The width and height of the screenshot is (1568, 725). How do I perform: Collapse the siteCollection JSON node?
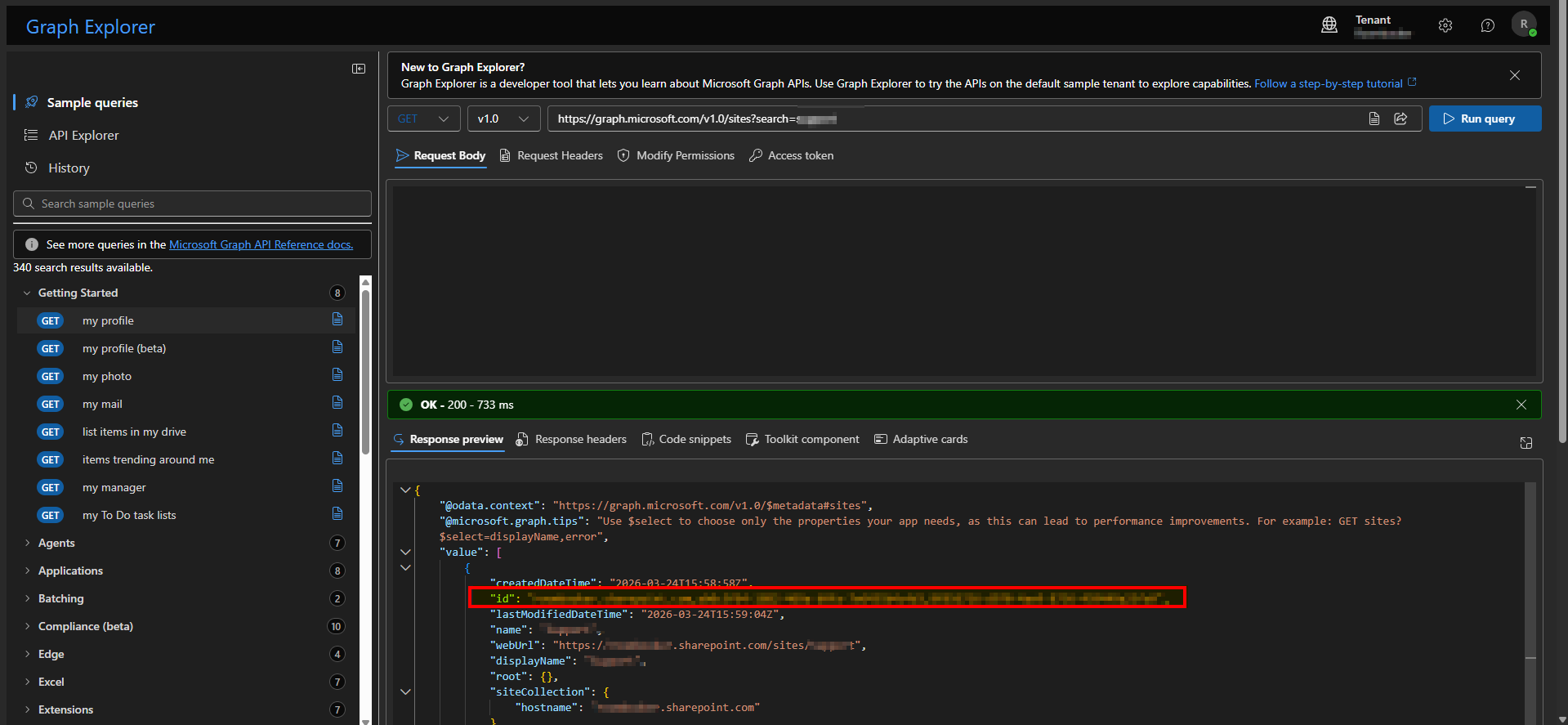405,691
